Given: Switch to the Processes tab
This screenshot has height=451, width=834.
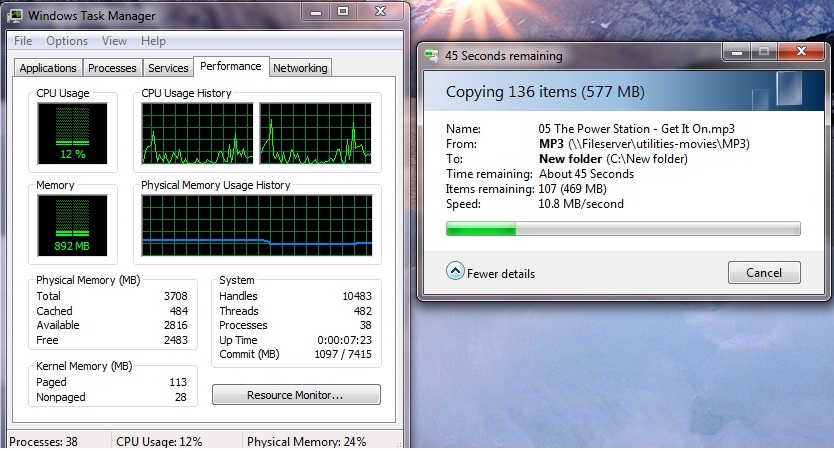Looking at the screenshot, I should (x=112, y=68).
